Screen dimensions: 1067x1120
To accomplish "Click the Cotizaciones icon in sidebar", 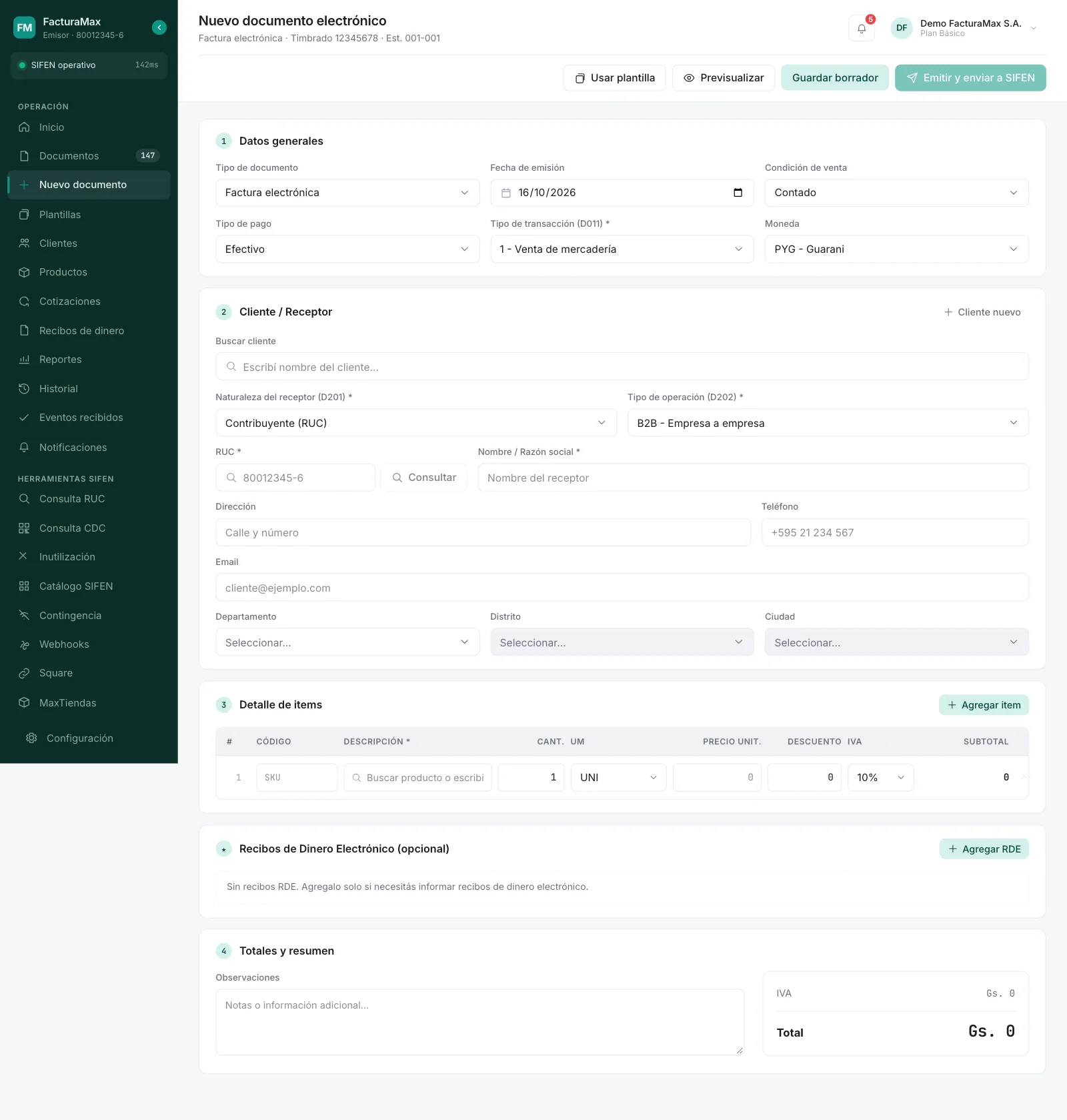I will coord(24,302).
